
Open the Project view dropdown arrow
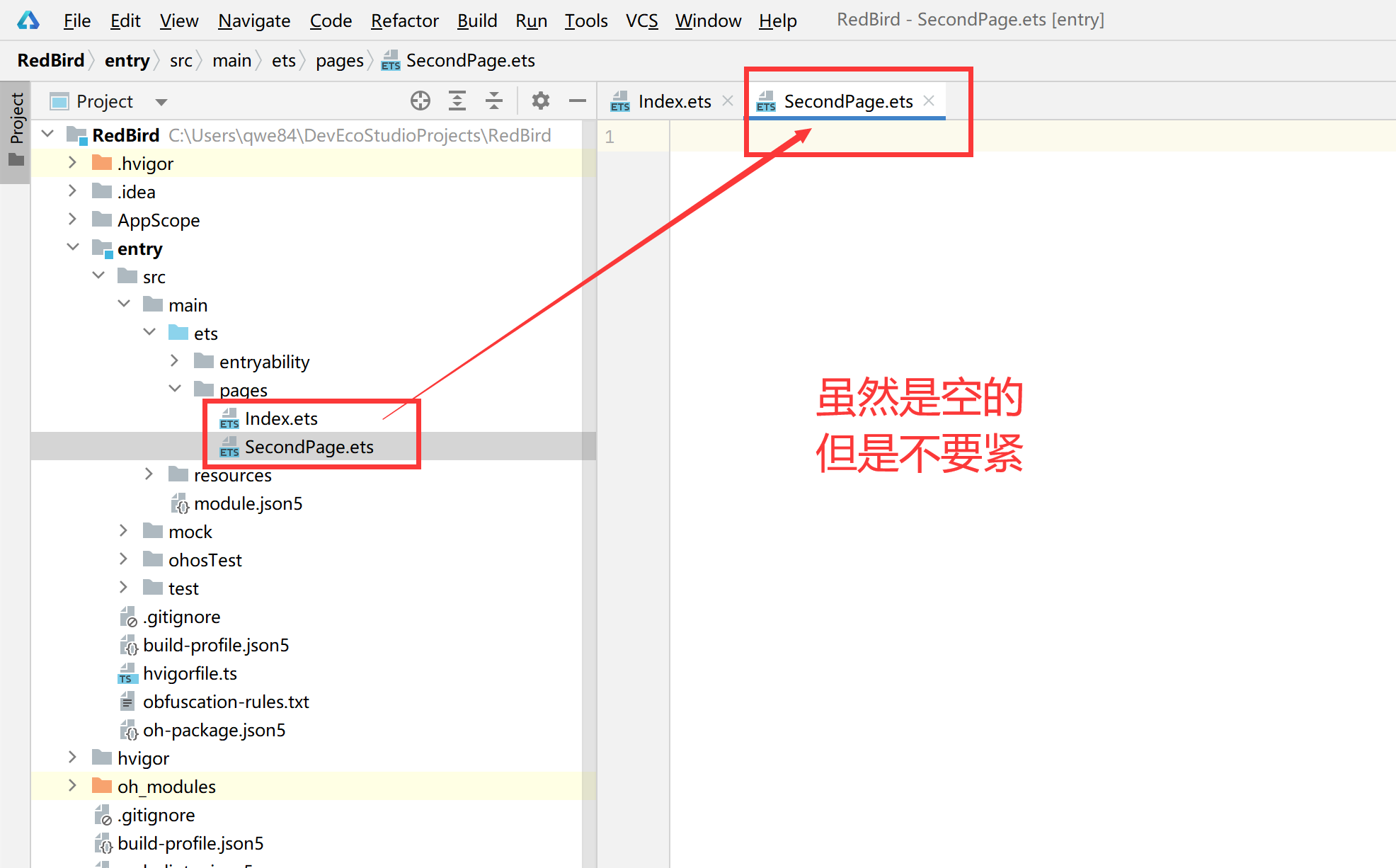pos(161,102)
